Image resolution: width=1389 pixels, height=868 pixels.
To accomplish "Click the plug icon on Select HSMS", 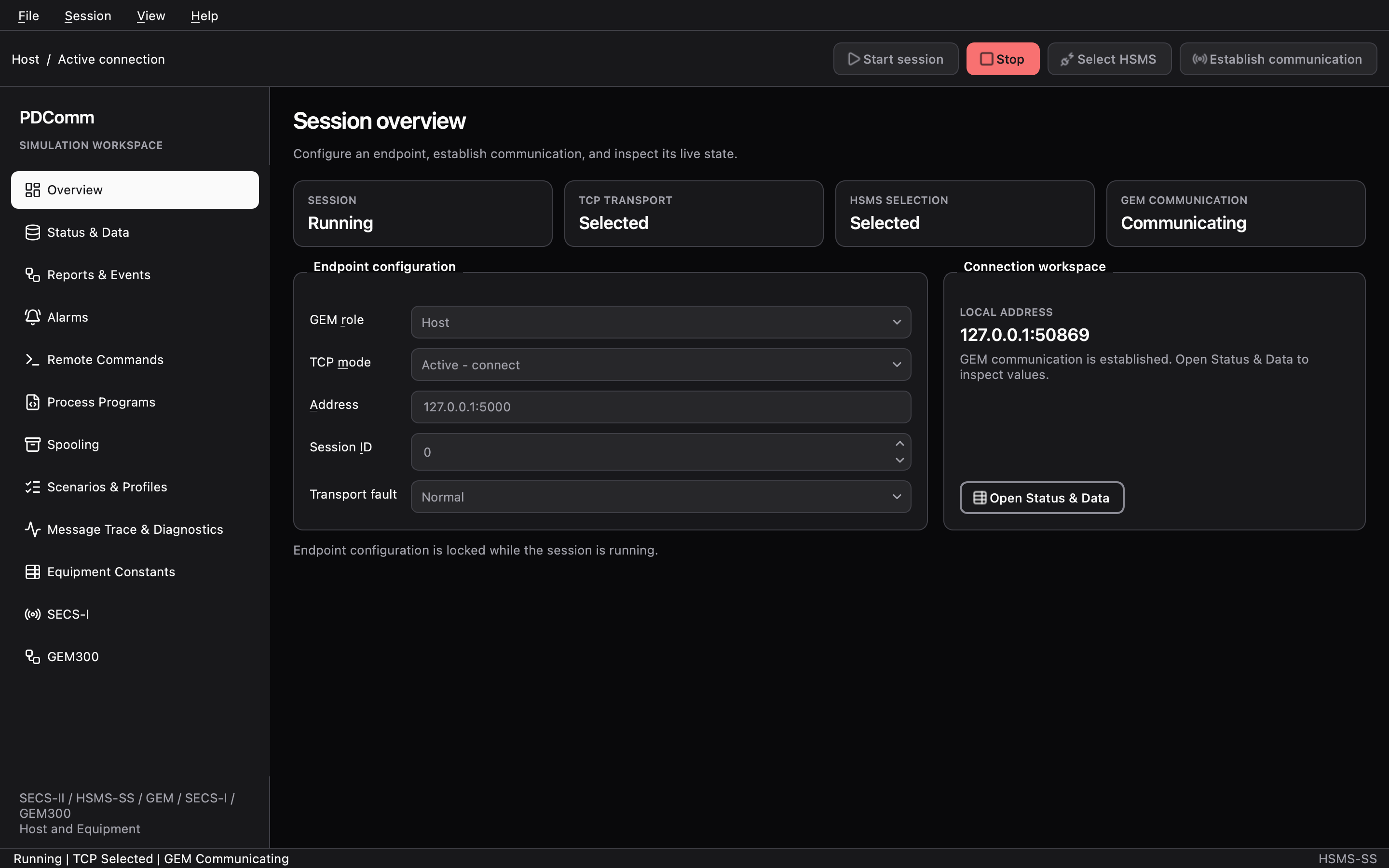I will pos(1067,59).
